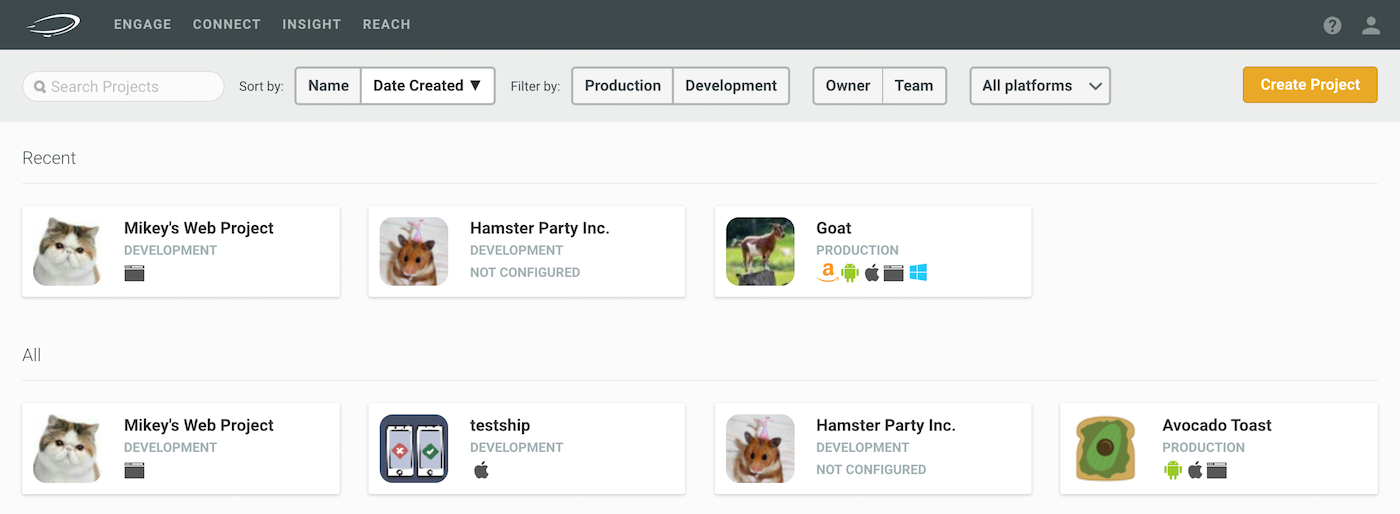Click the Windows platform icon on Goat
Image resolution: width=1400 pixels, height=514 pixels.
pyautogui.click(x=918, y=272)
